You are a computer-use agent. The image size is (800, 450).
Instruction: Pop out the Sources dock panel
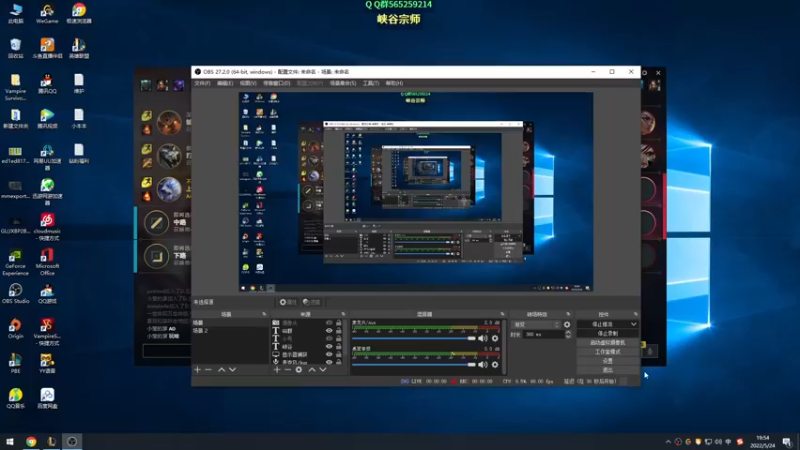[343, 314]
